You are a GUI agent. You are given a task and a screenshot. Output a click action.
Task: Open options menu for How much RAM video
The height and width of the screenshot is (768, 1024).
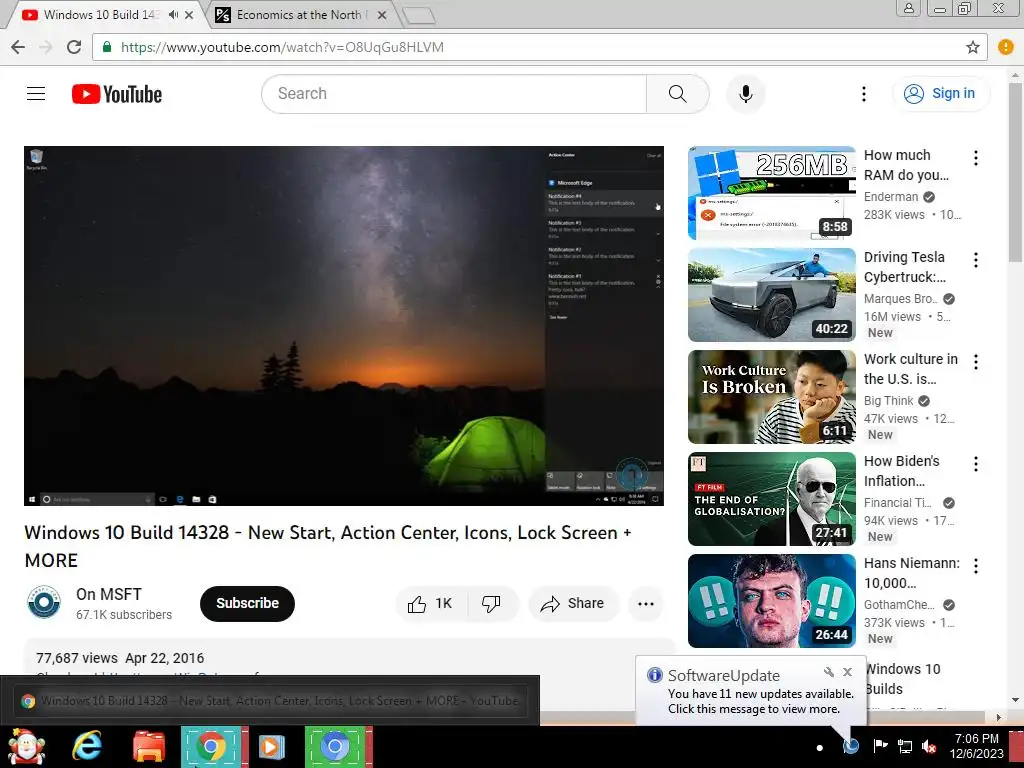click(x=976, y=157)
